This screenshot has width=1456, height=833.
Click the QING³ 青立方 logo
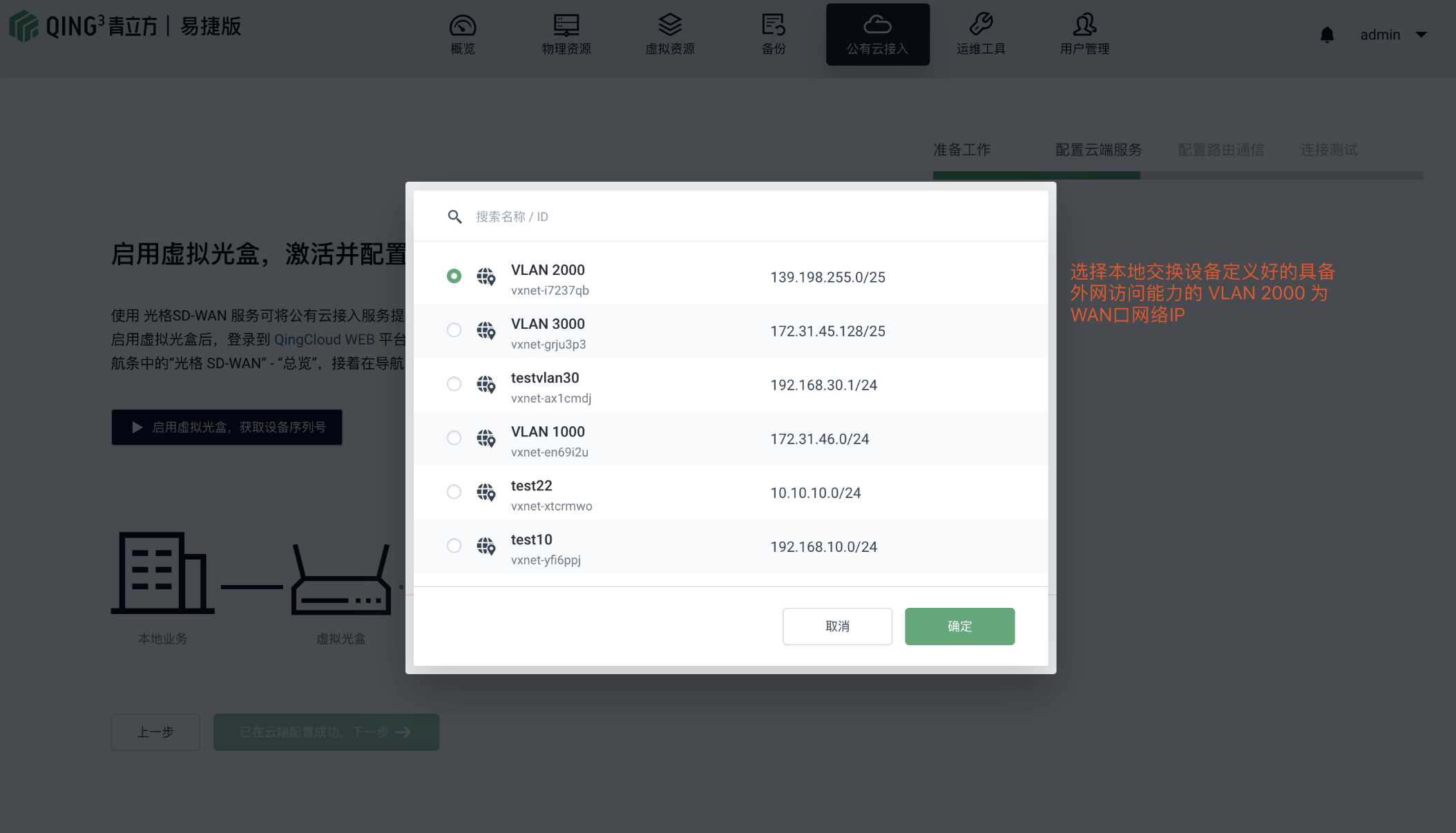[125, 26]
